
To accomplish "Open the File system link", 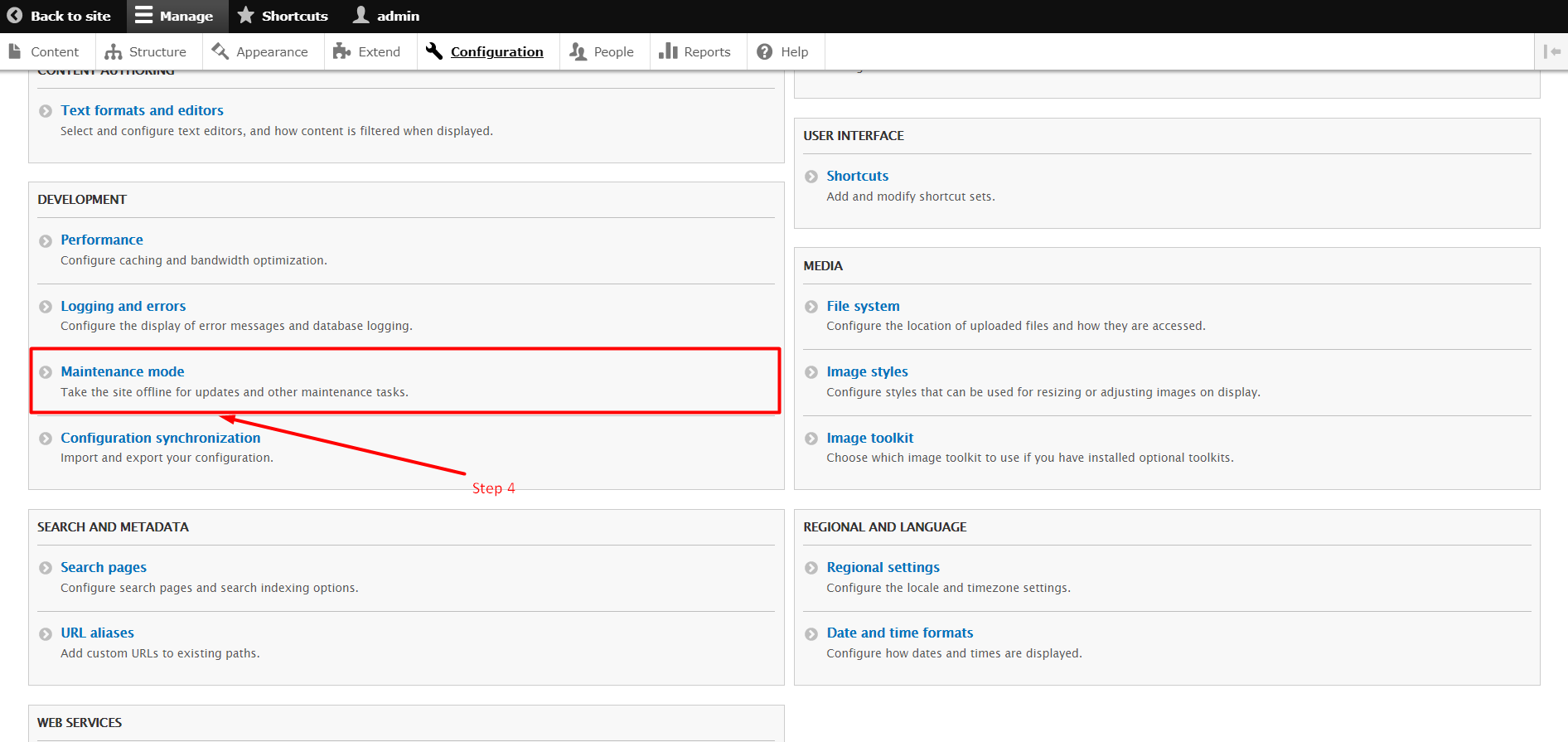I will pyautogui.click(x=863, y=306).
